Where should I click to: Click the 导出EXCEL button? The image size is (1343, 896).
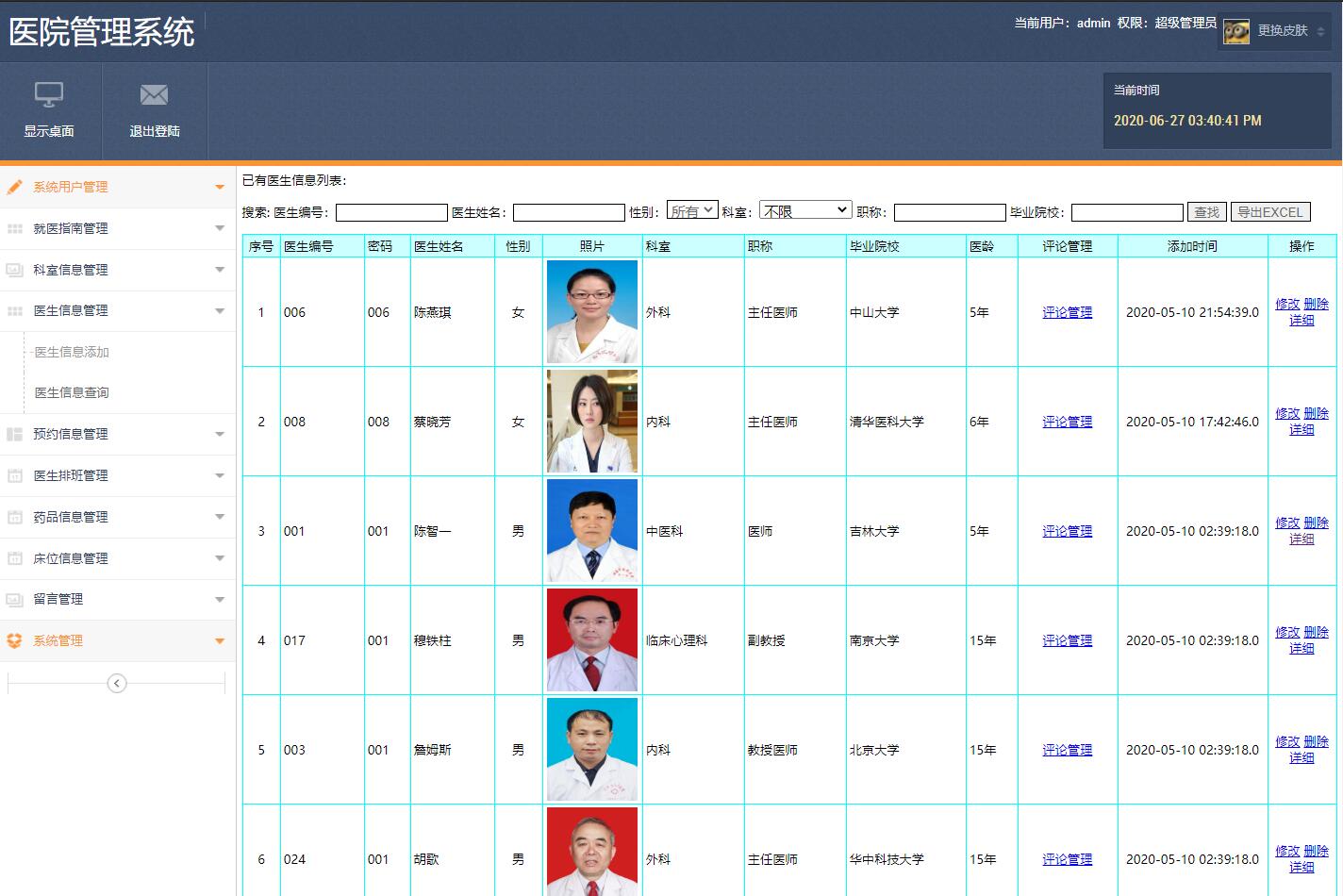pos(1269,211)
